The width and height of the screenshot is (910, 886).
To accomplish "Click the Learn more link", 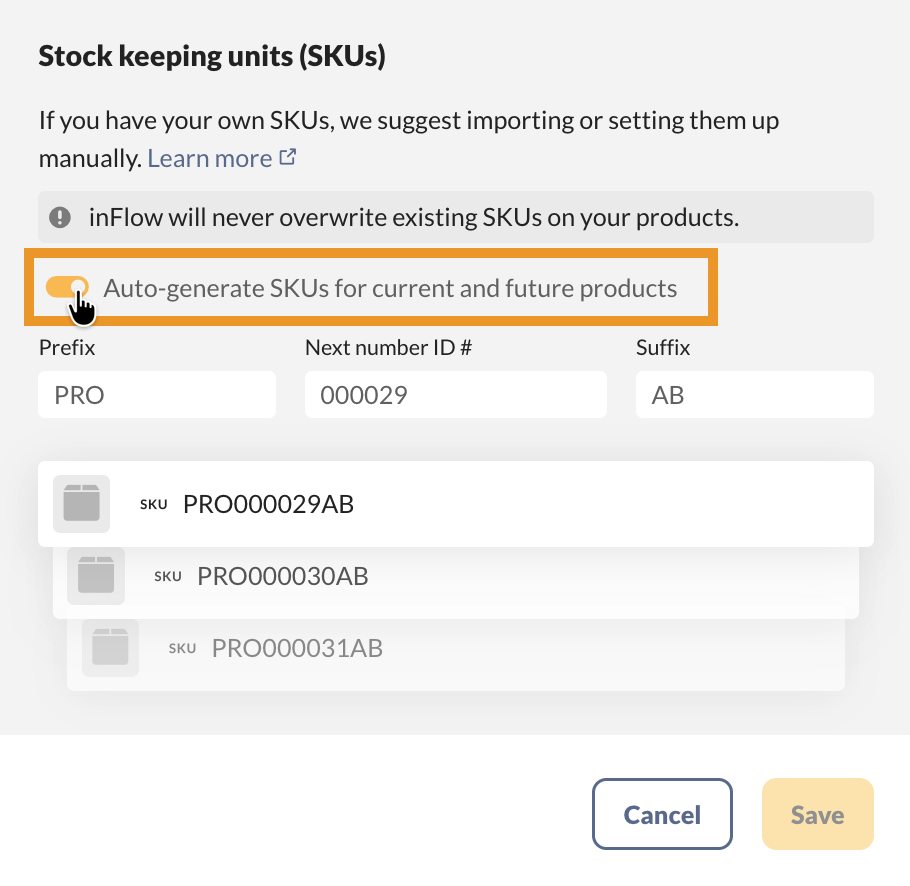I will (210, 158).
